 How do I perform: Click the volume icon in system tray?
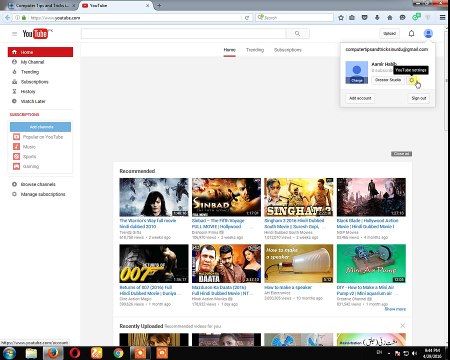point(414,353)
